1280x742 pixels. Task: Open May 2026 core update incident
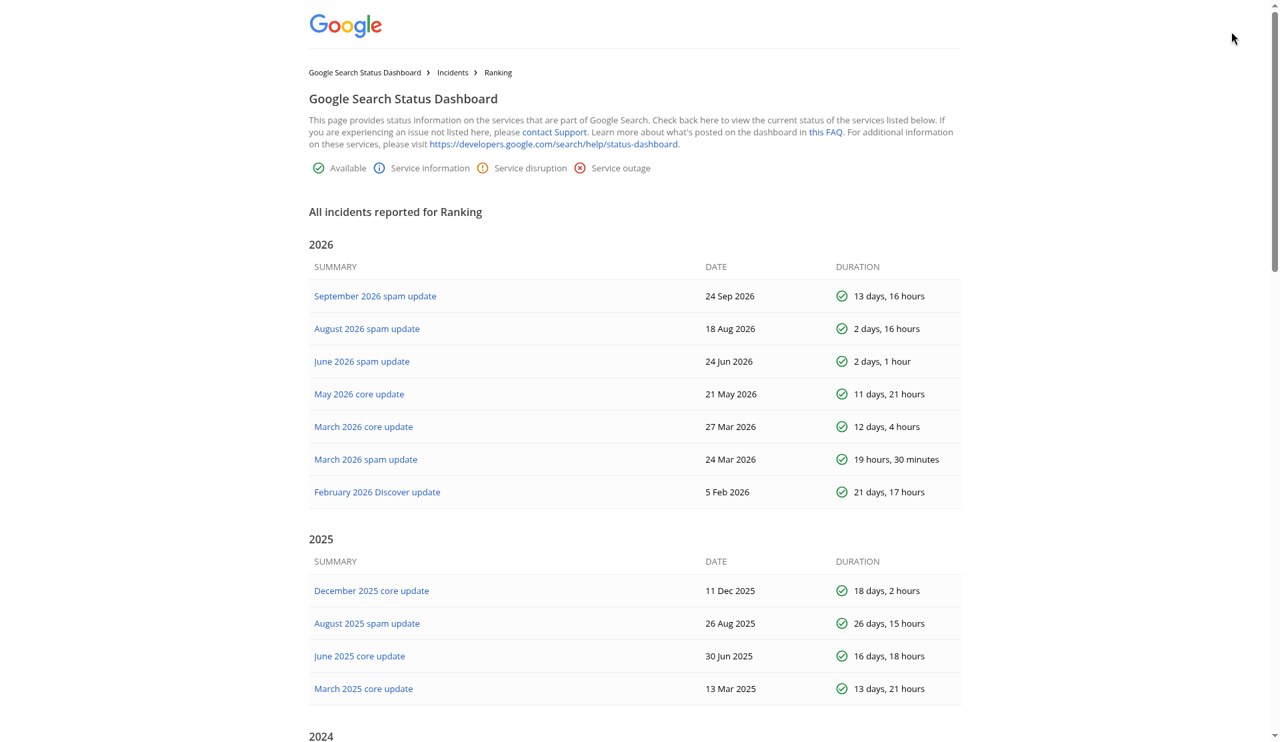click(x=359, y=394)
